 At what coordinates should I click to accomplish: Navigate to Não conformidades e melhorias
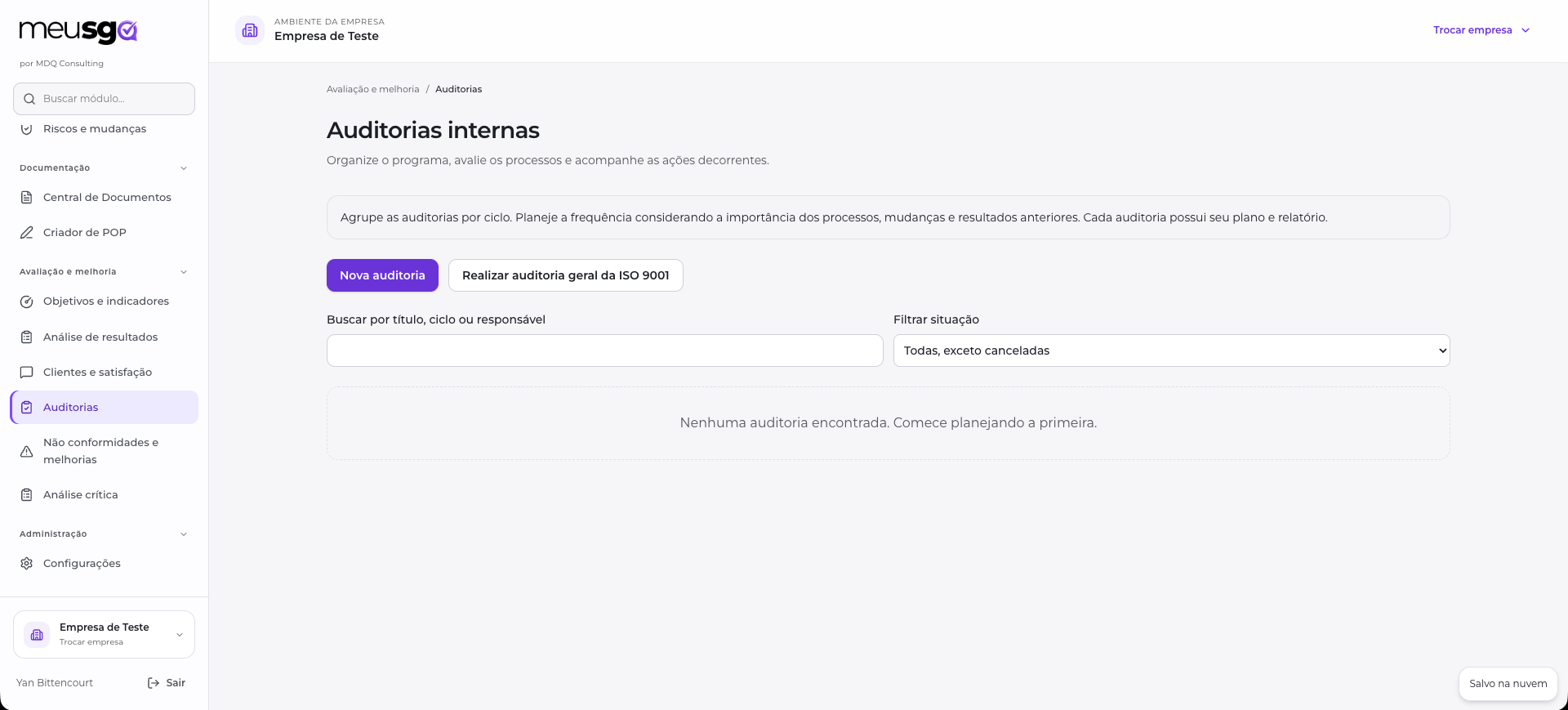pyautogui.click(x=104, y=451)
